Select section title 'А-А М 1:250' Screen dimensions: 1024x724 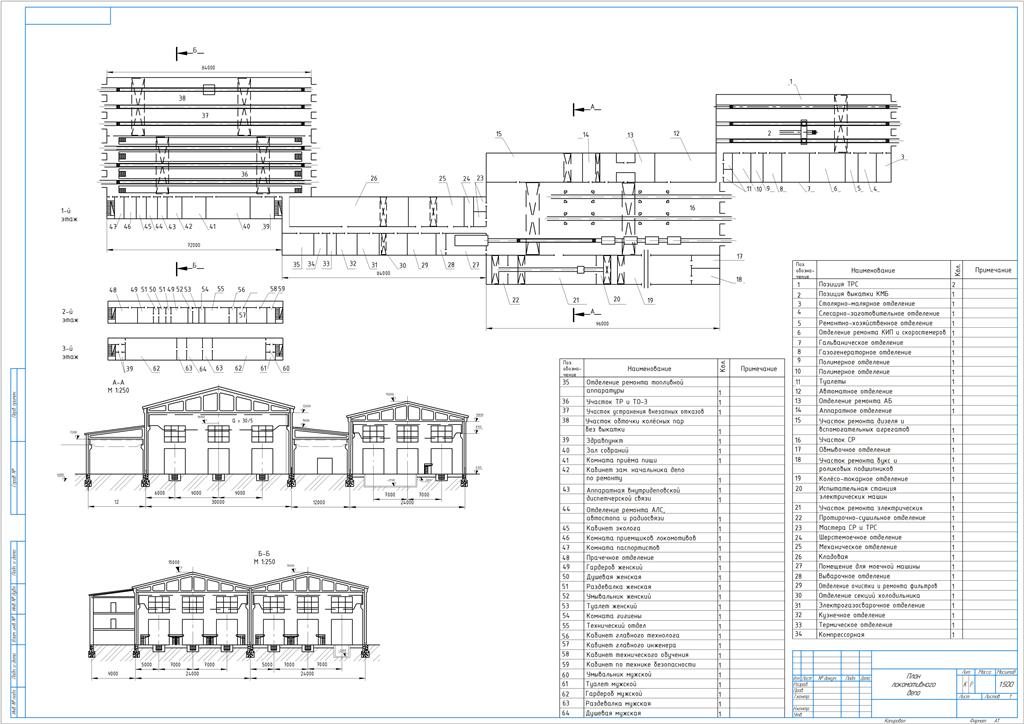(121, 386)
